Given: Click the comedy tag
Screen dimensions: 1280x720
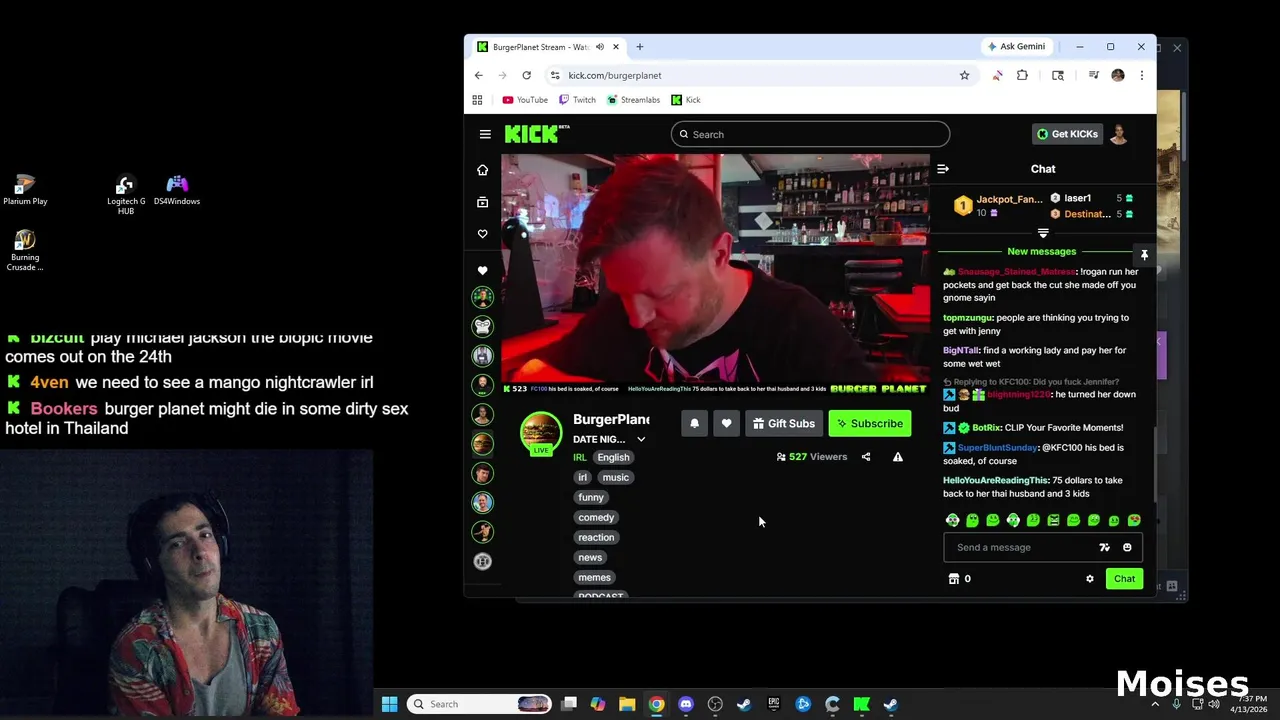Looking at the screenshot, I should point(596,518).
